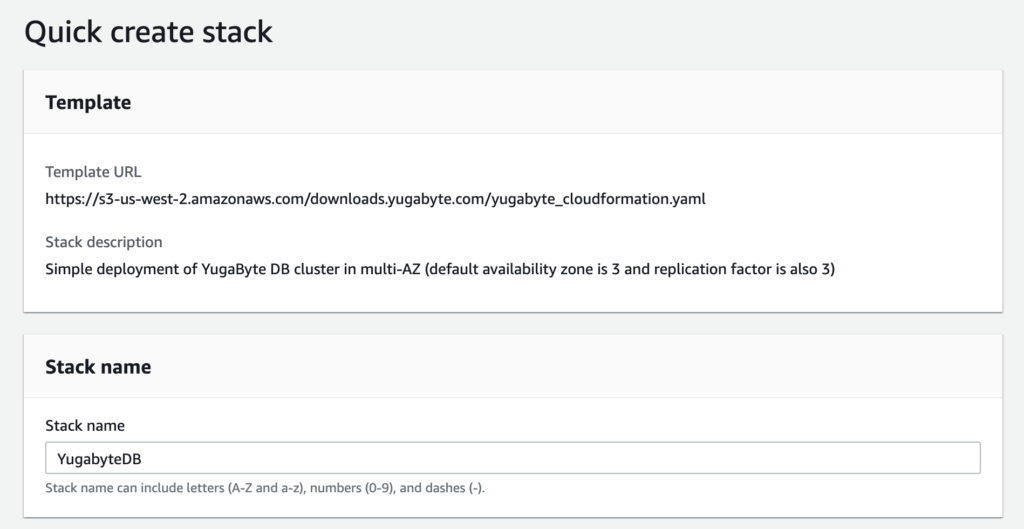
Task: Click the 'Stack description' label
Action: tap(104, 242)
